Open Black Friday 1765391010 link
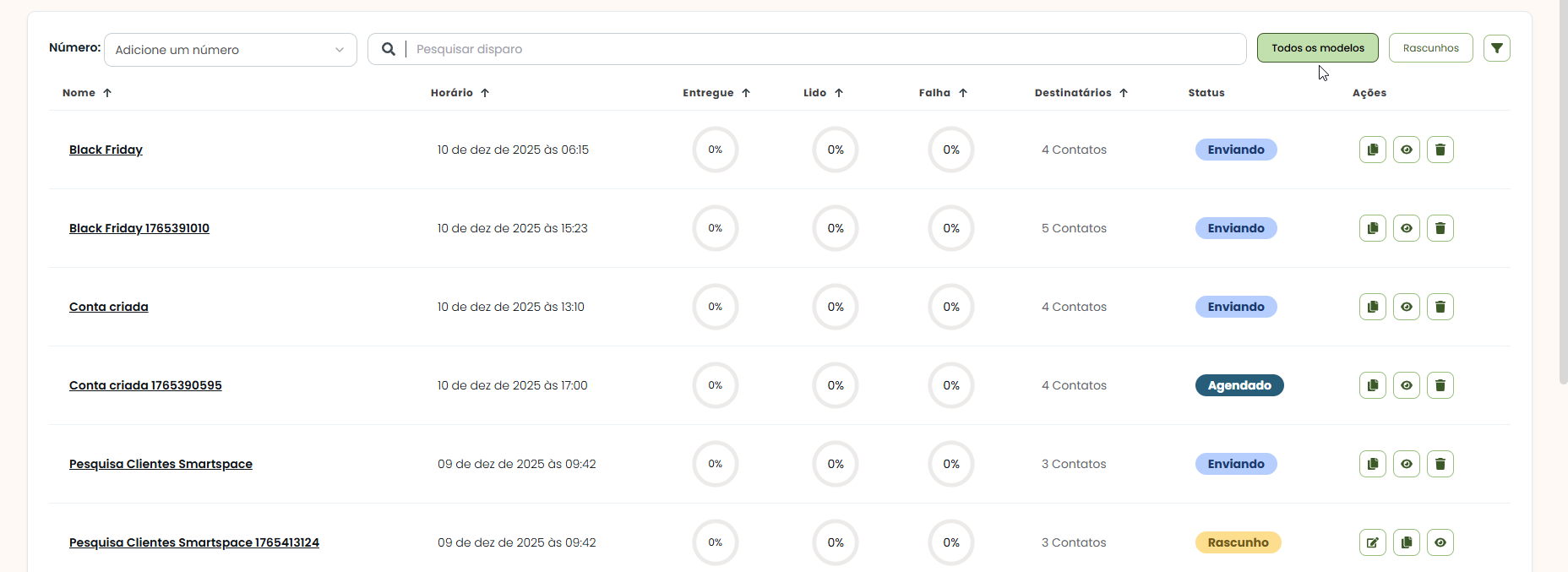The image size is (1568, 572). (139, 228)
